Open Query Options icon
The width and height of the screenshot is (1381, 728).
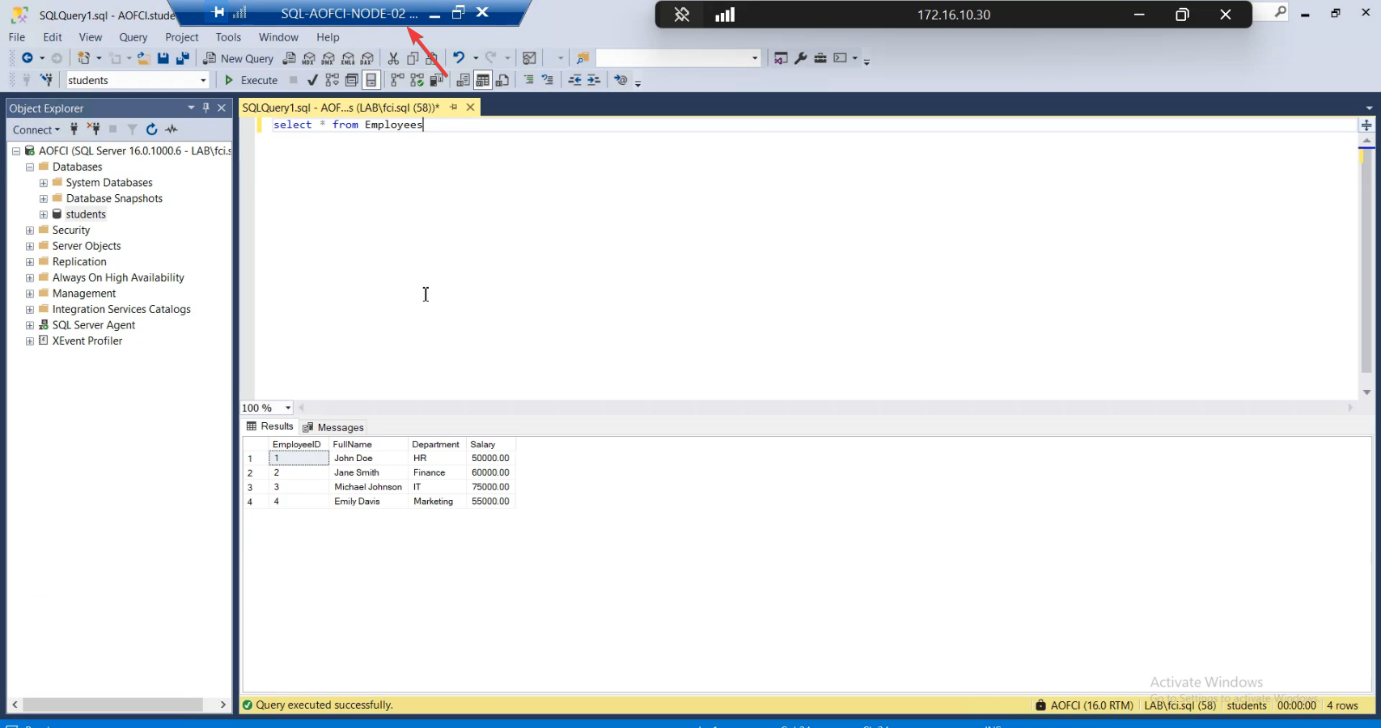[x=351, y=80]
